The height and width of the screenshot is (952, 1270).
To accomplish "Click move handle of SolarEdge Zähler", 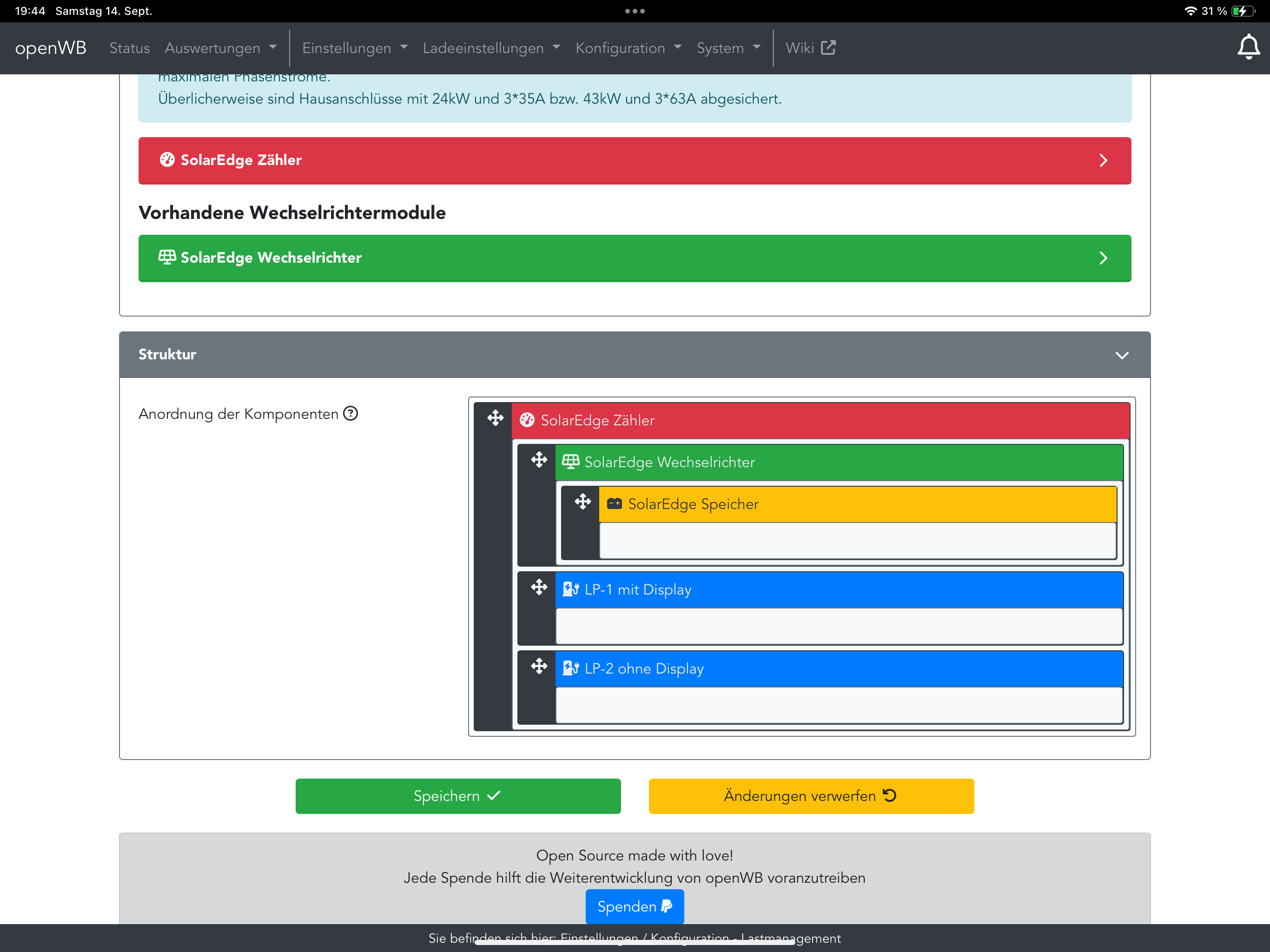I will click(x=495, y=418).
